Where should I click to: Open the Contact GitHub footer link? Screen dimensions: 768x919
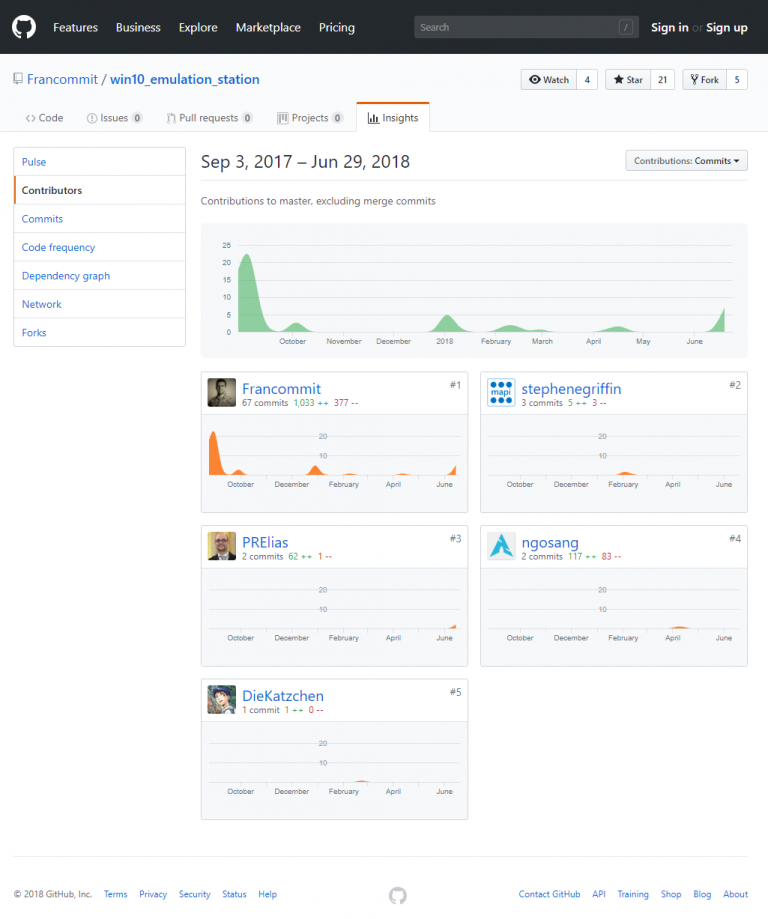click(x=549, y=894)
